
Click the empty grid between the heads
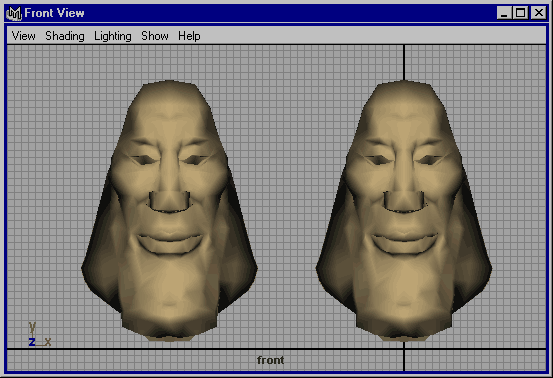click(286, 197)
